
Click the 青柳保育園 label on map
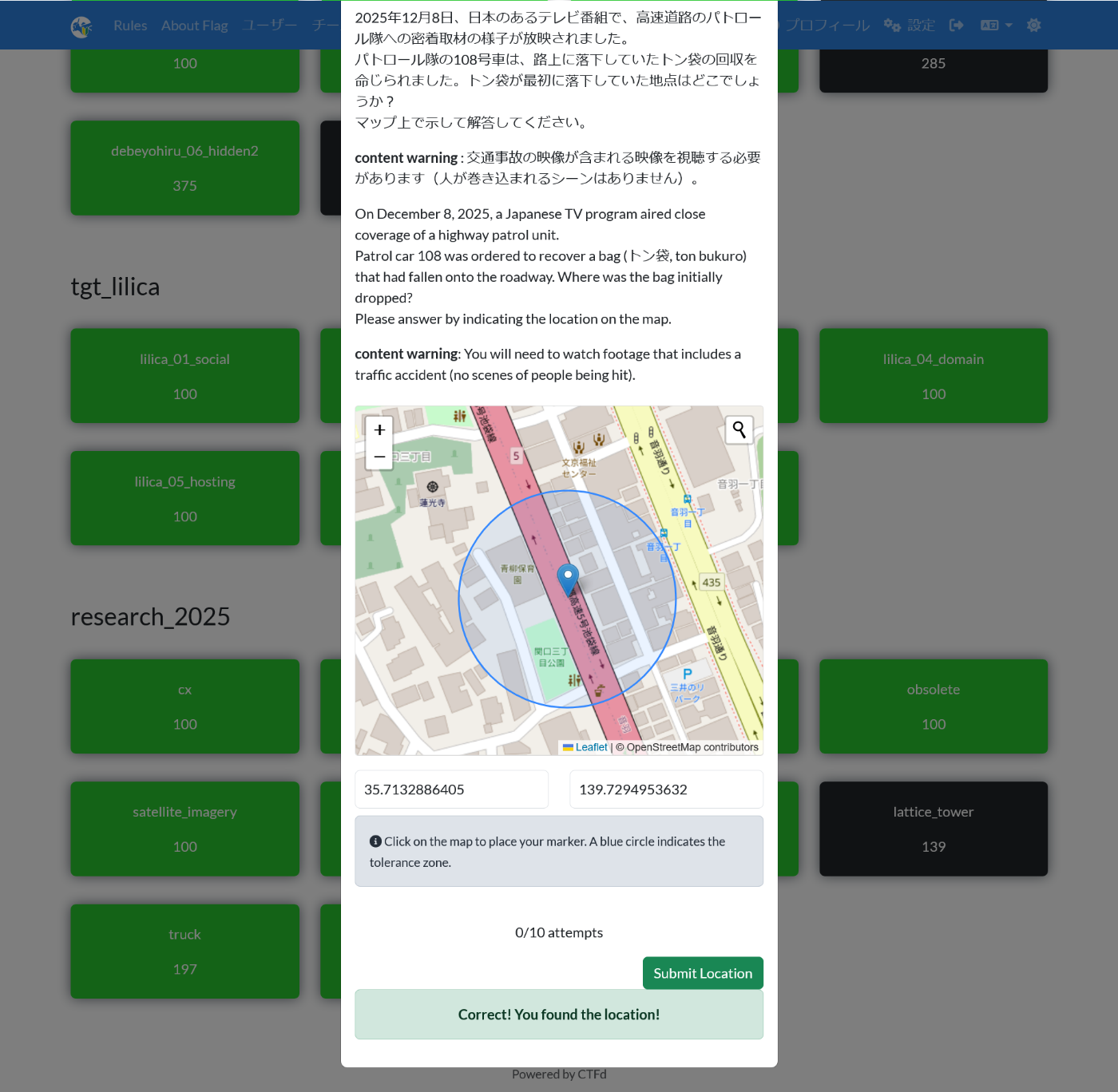tap(517, 574)
